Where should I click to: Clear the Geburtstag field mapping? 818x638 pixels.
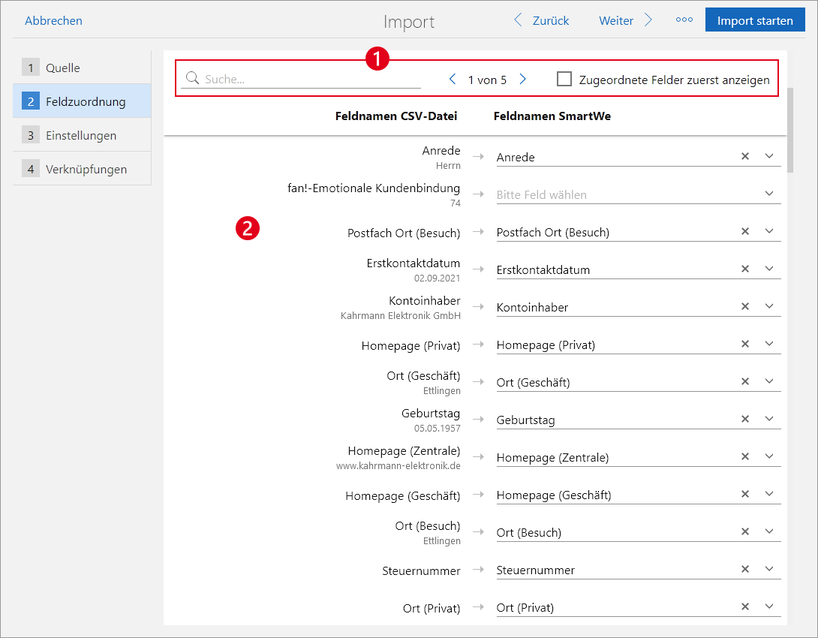click(744, 419)
